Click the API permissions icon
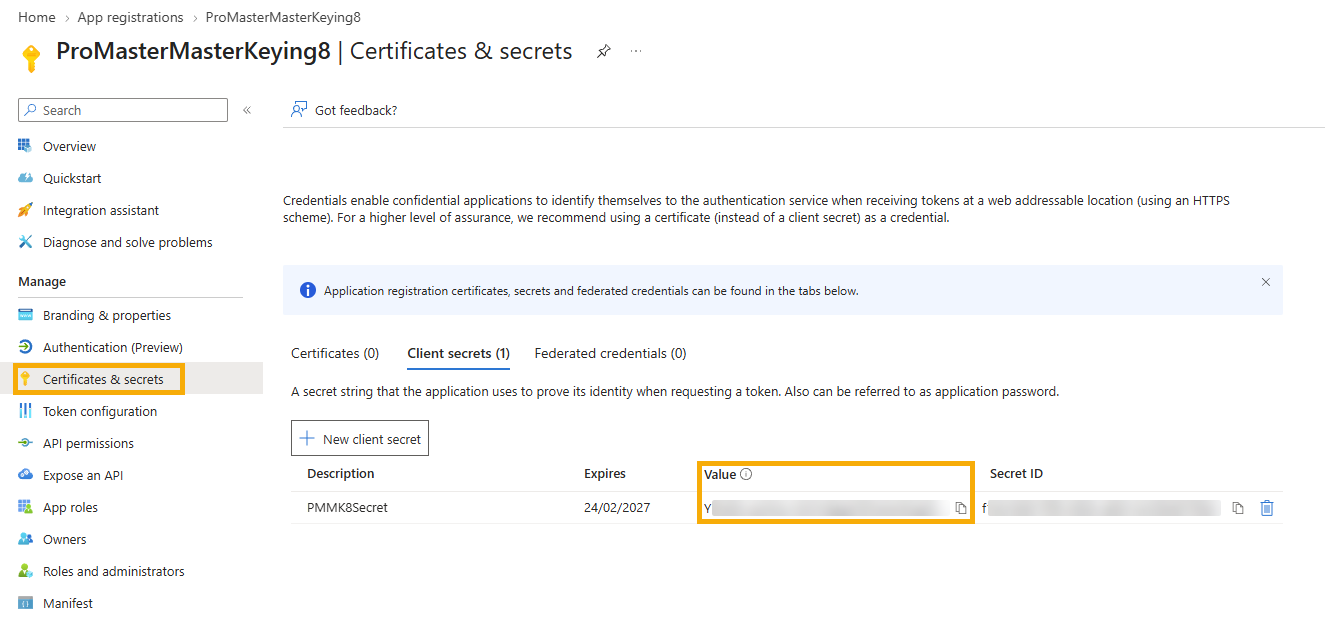Viewport: 1325px width, 622px height. click(x=25, y=443)
